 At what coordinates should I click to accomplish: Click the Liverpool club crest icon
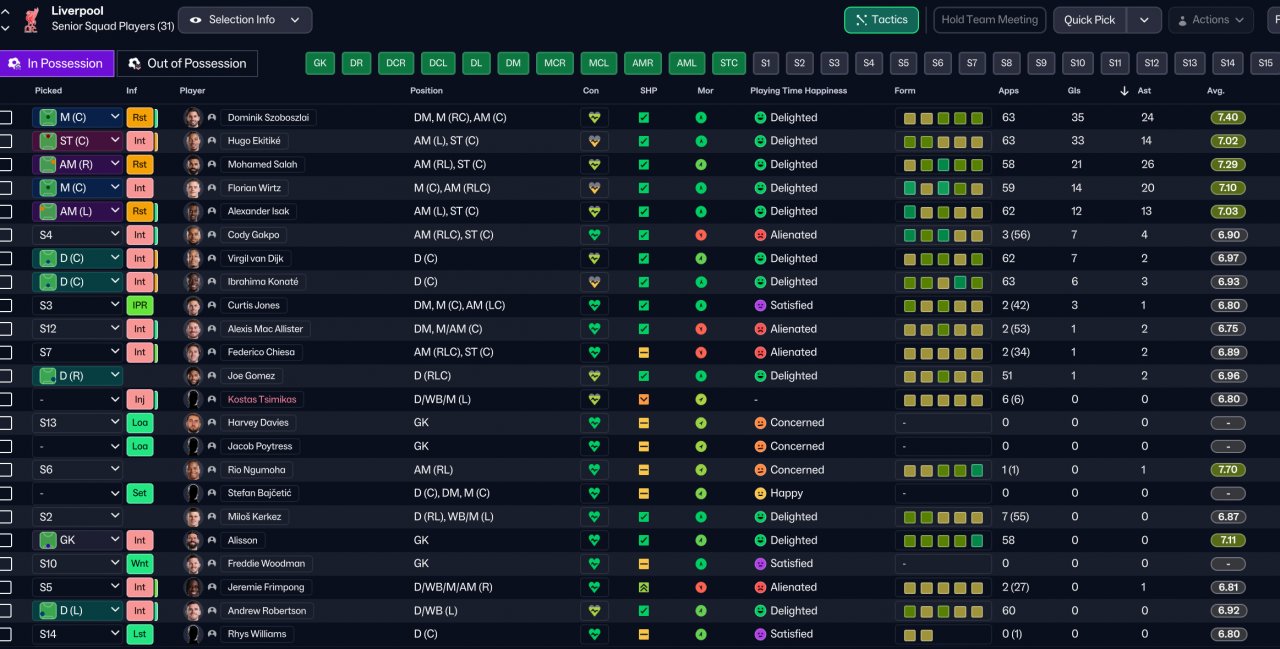(31, 19)
